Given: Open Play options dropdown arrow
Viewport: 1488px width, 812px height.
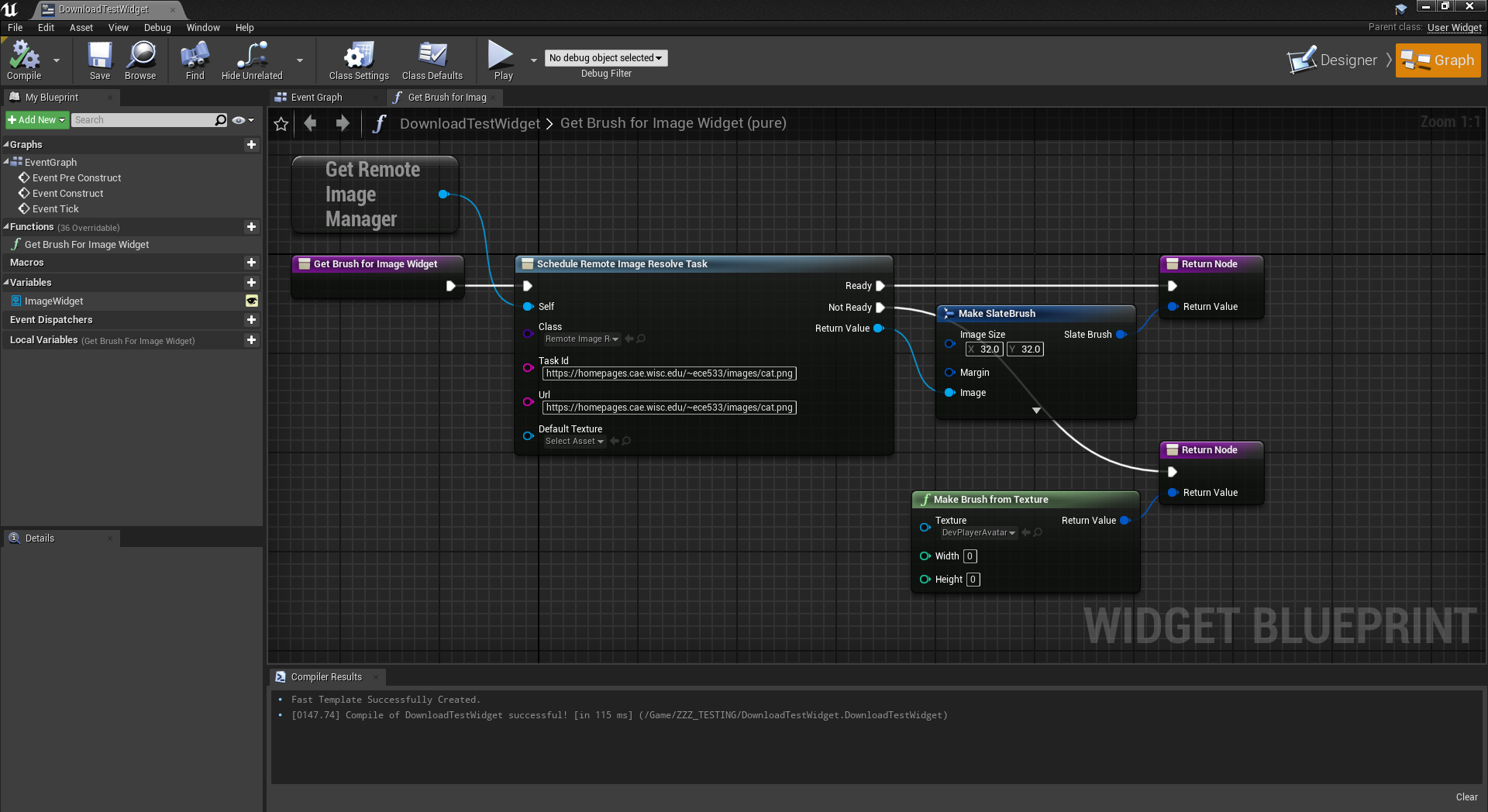Looking at the screenshot, I should coord(533,60).
